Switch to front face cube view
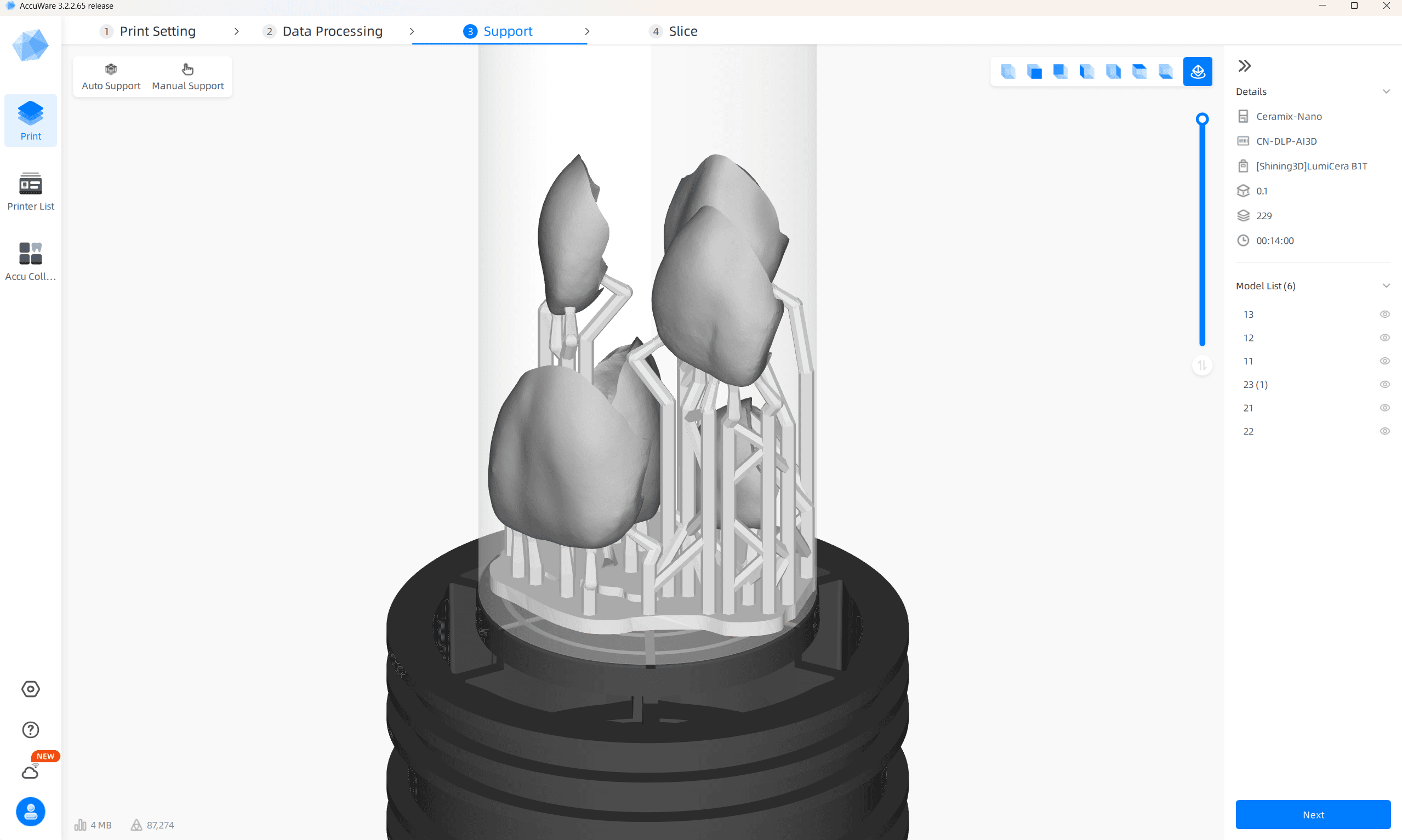Screen dimensions: 1402x840 [x=1034, y=72]
